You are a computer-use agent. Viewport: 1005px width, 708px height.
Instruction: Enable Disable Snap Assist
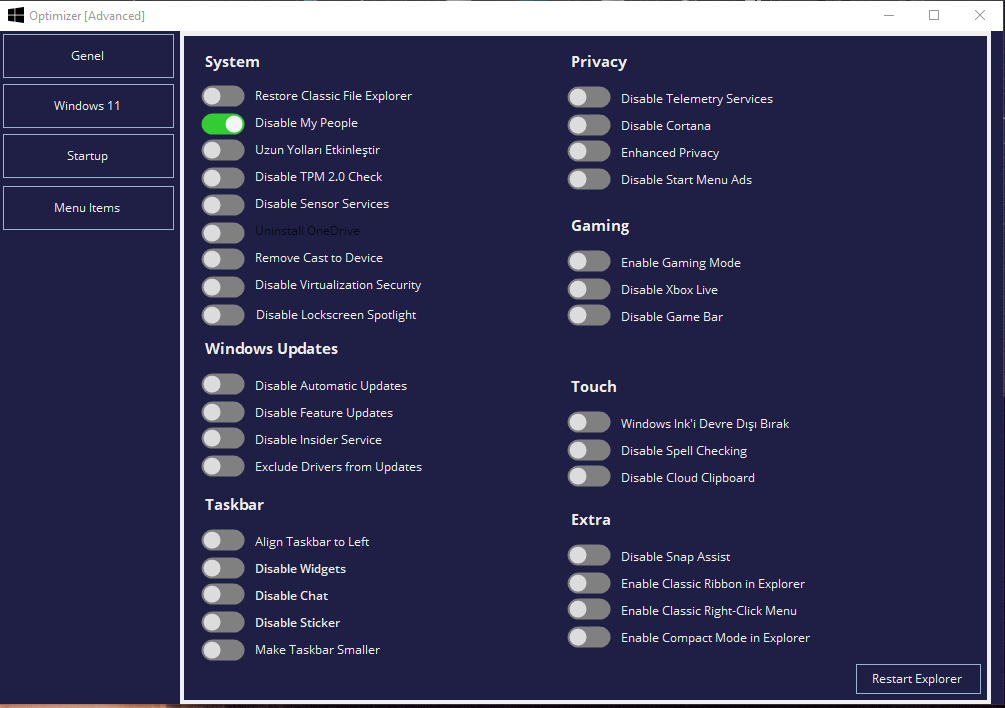(x=589, y=555)
